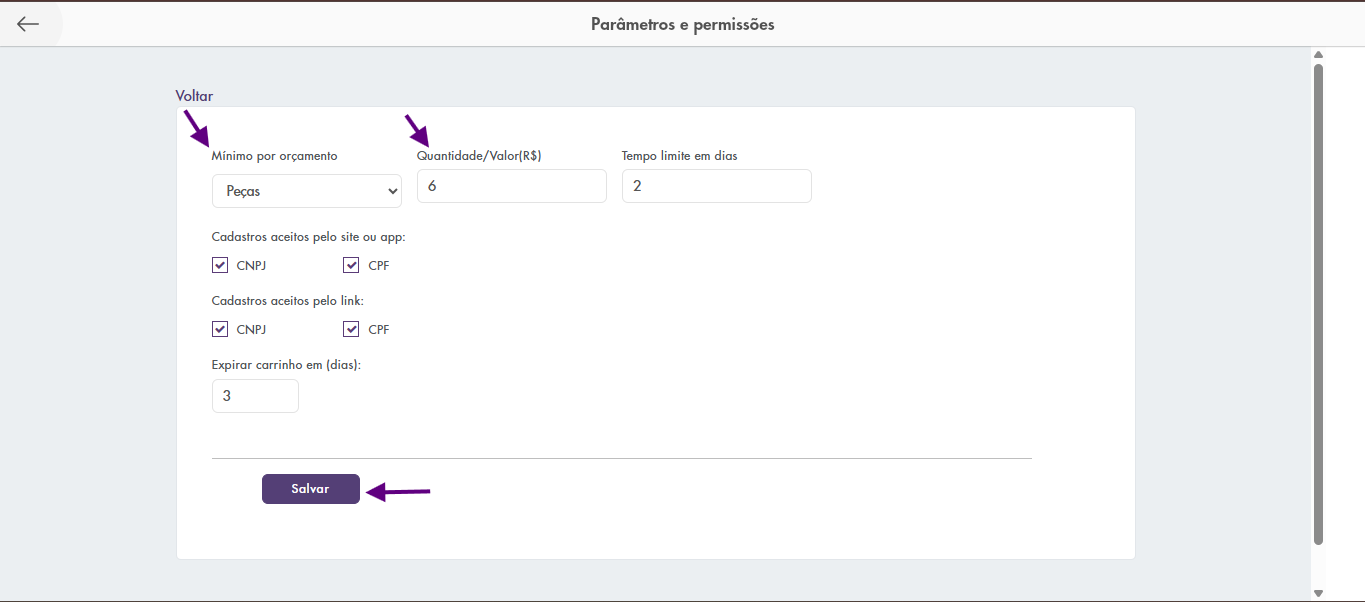Select the Tempo limite em dias field
Image resolution: width=1365 pixels, height=602 pixels.
tap(716, 186)
